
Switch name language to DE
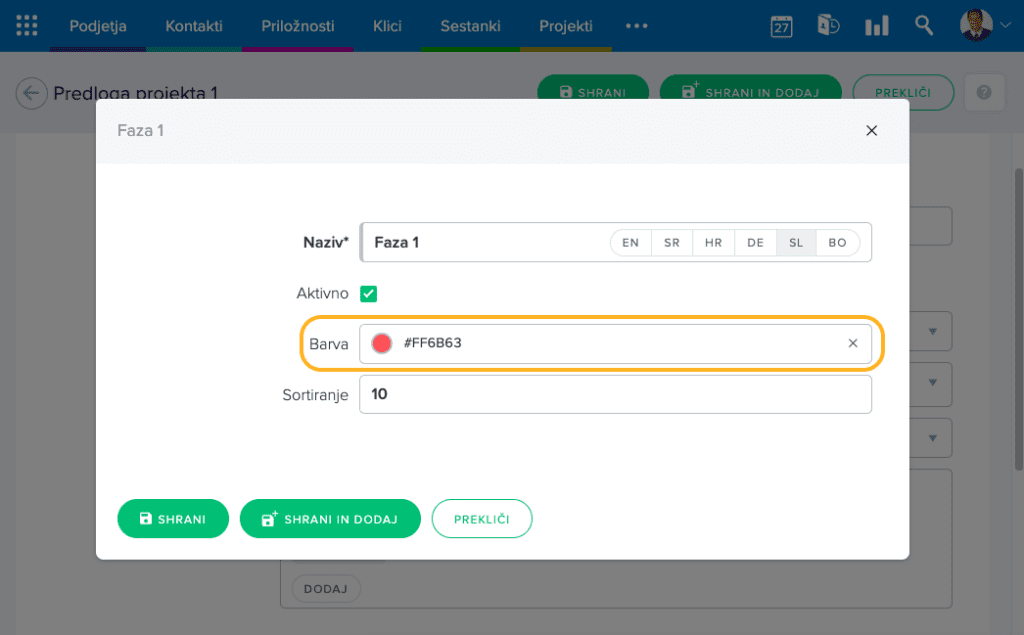pos(755,243)
